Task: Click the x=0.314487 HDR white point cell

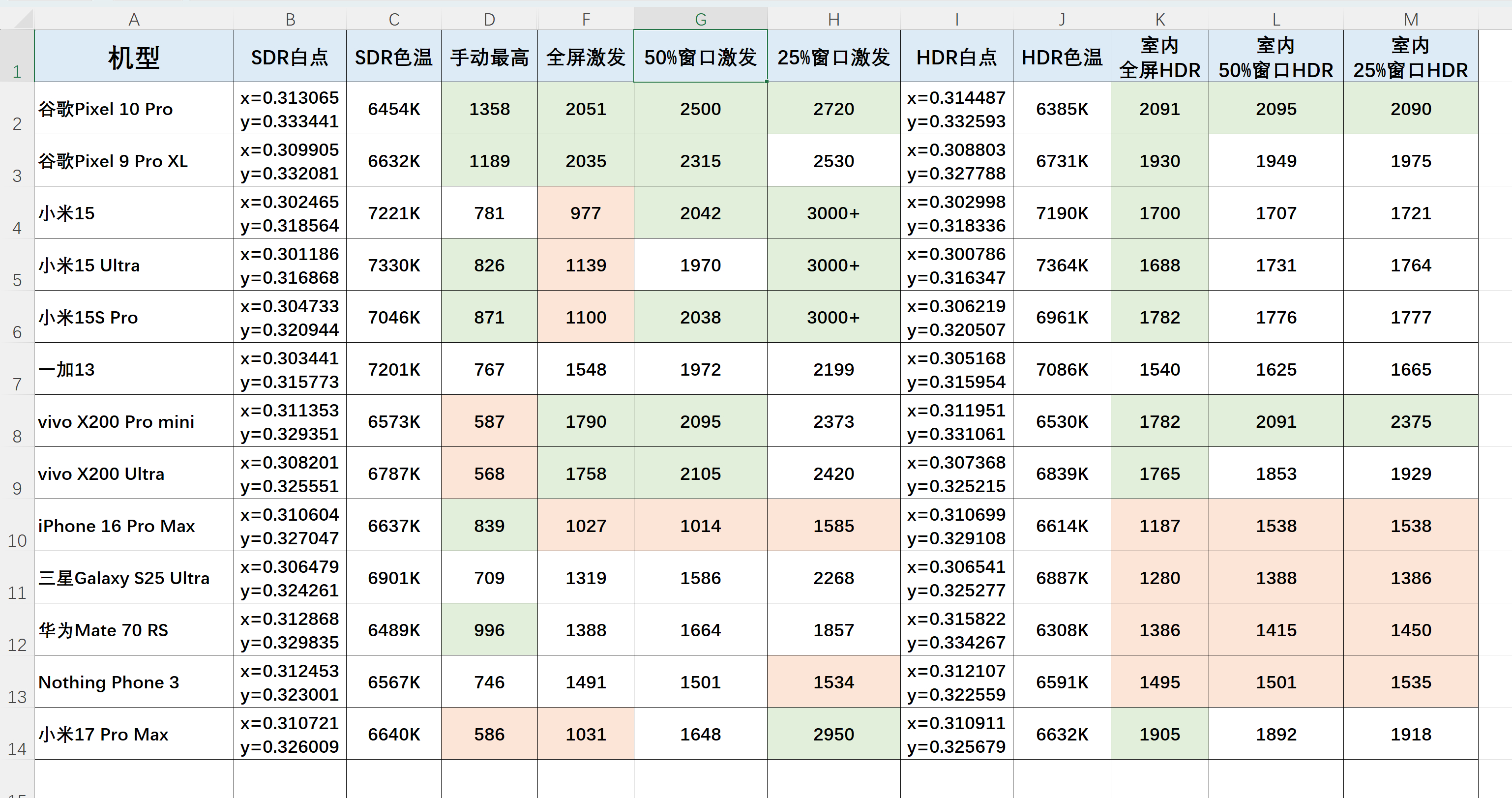Action: [x=957, y=109]
